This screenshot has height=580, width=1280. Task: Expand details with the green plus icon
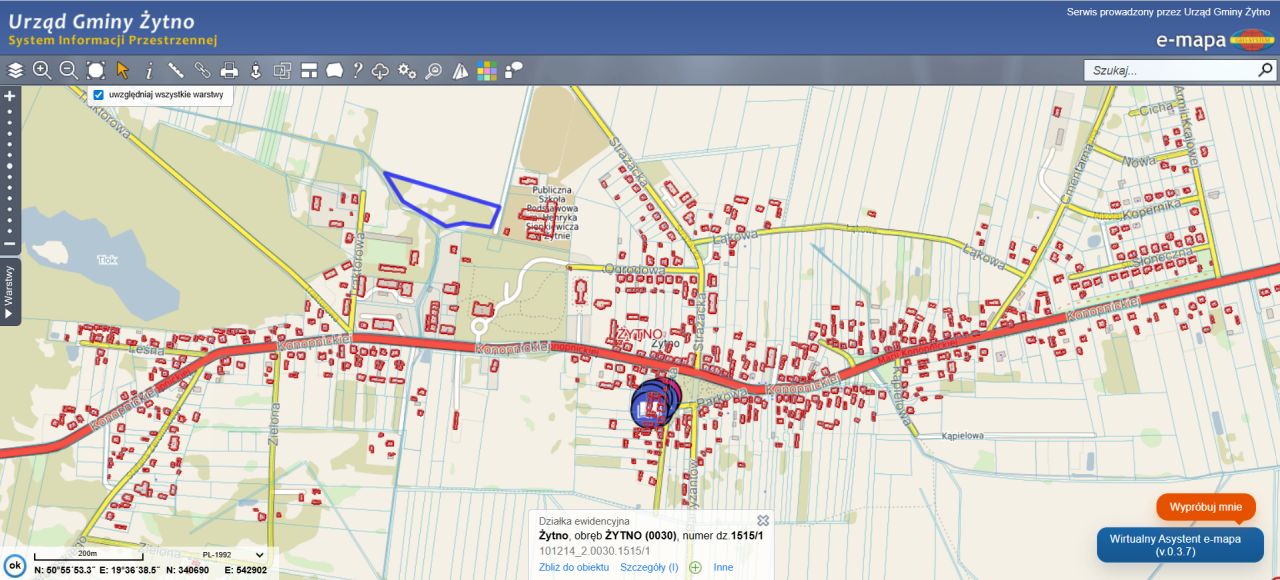[695, 567]
